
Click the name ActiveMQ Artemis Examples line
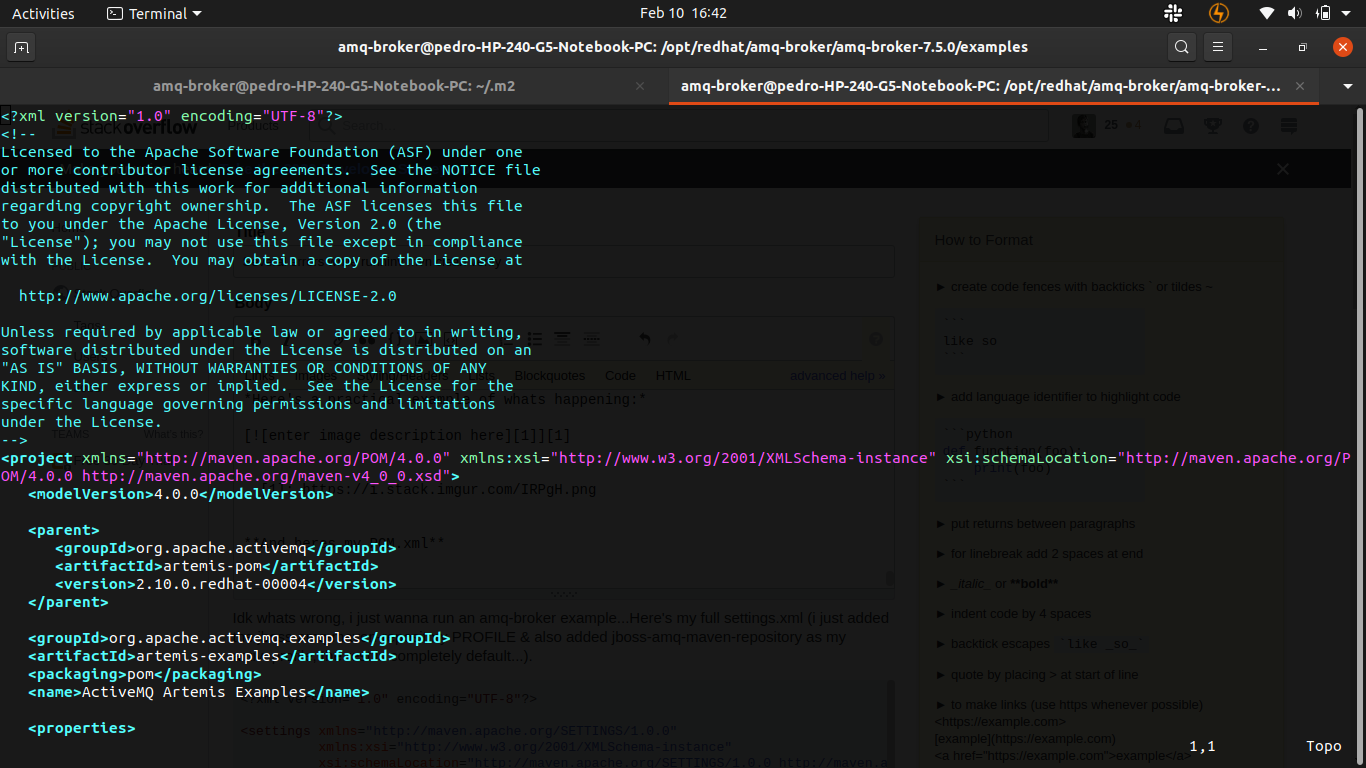coord(199,692)
